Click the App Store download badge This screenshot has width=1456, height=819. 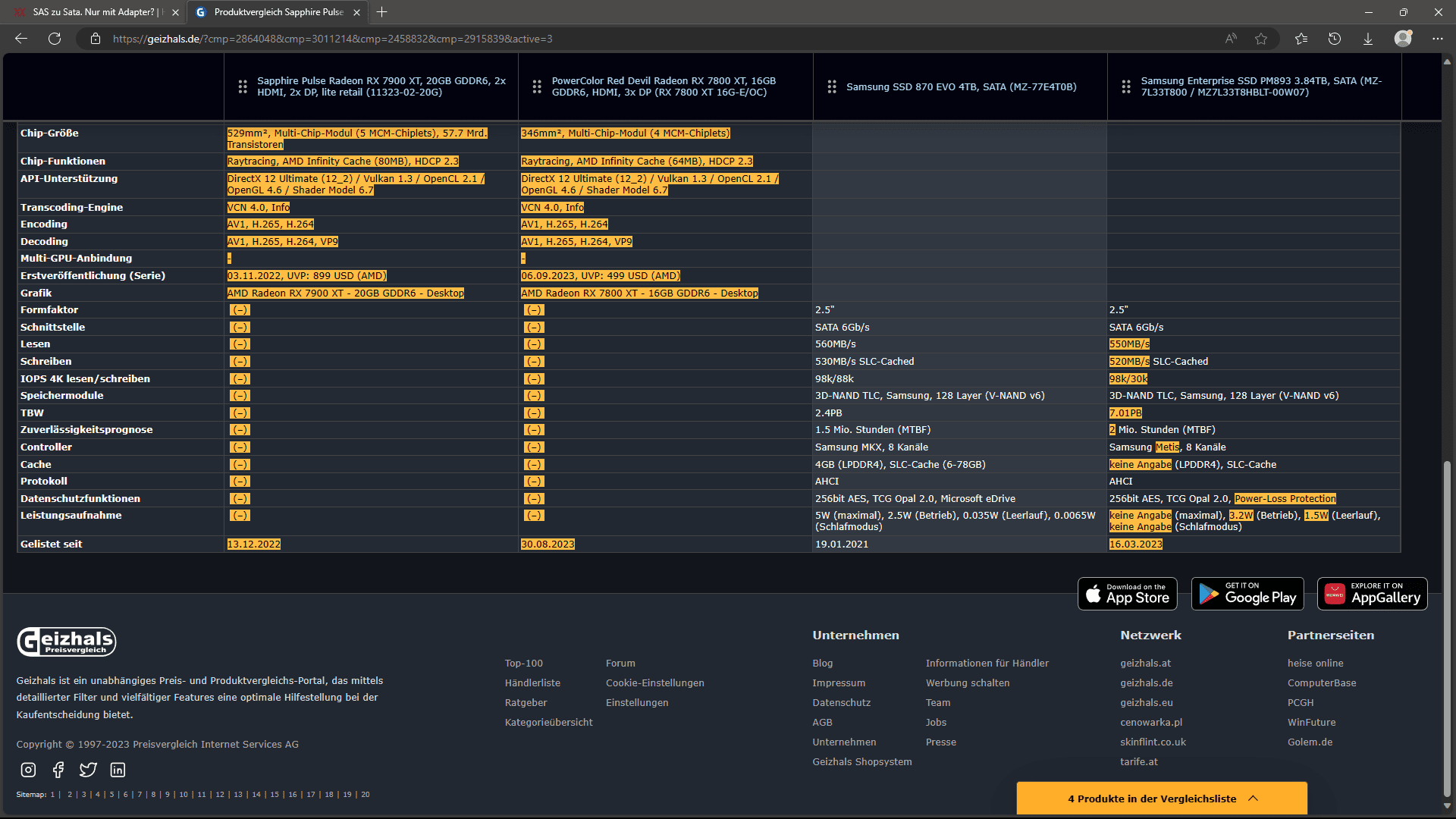coord(1127,594)
